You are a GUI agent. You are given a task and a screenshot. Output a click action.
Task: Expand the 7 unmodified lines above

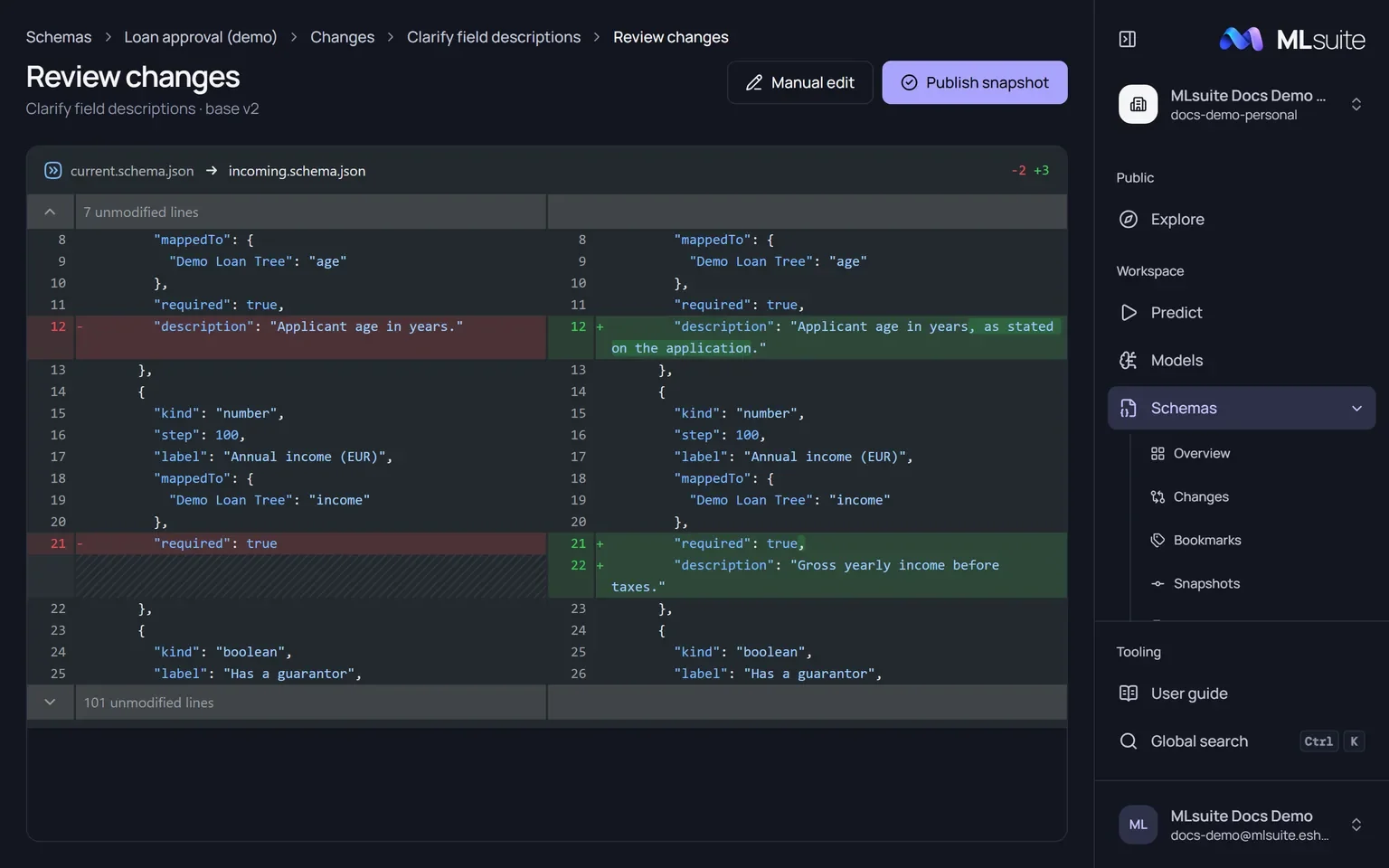point(50,212)
